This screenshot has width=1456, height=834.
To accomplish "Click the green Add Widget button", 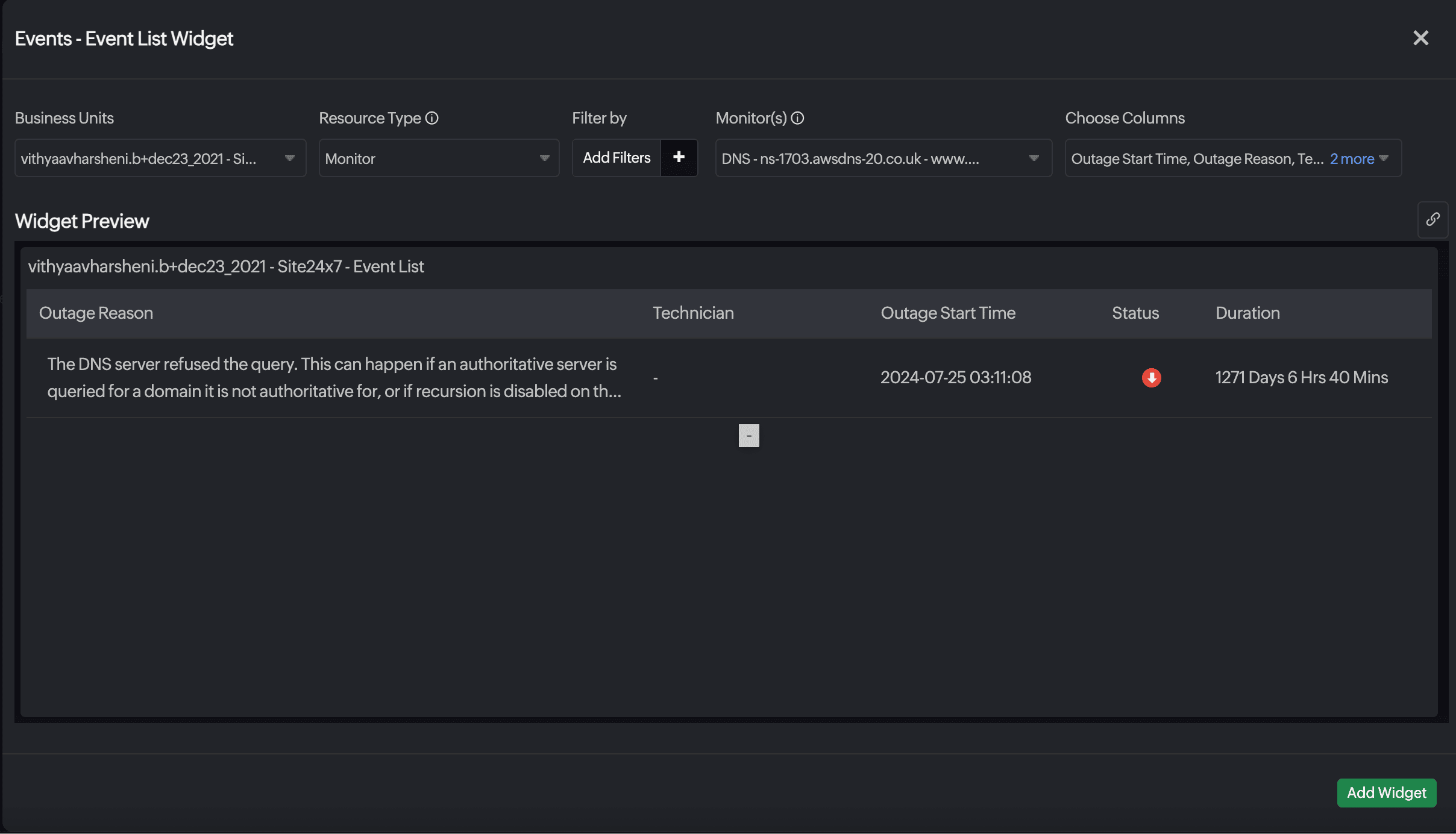I will [x=1386, y=792].
